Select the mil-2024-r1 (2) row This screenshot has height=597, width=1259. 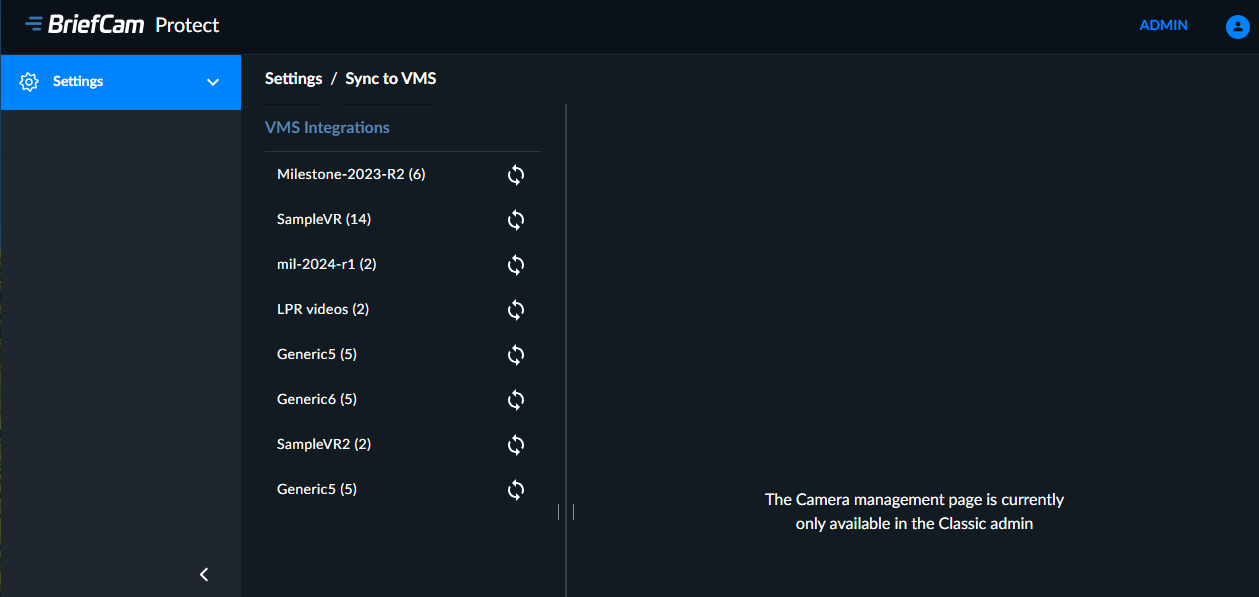pos(403,265)
